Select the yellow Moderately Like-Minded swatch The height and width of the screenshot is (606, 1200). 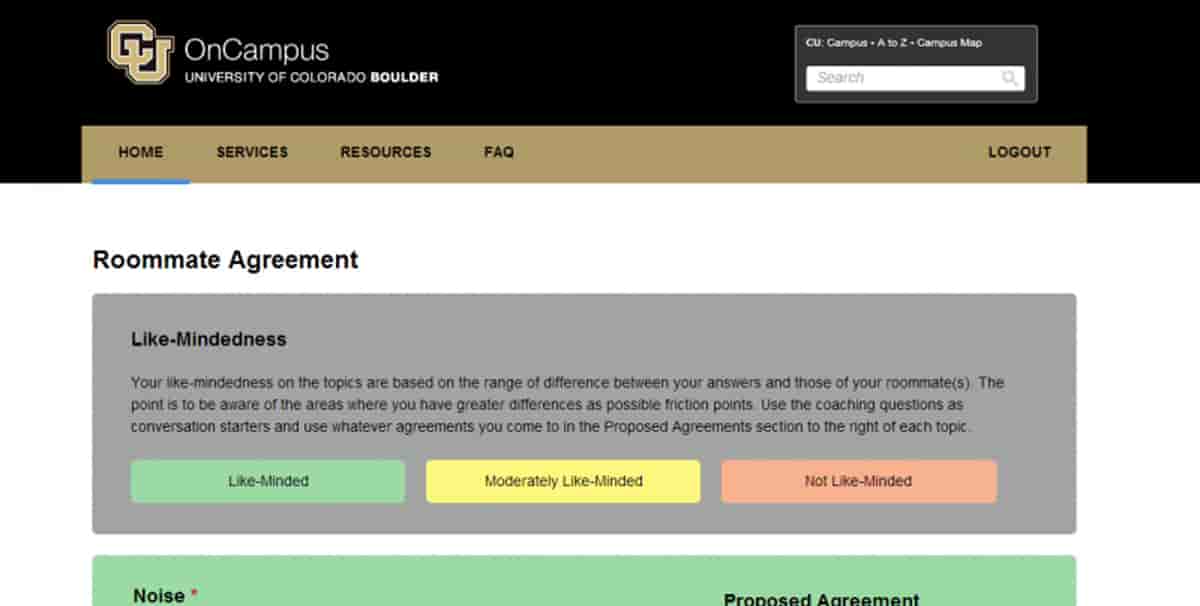tap(563, 481)
